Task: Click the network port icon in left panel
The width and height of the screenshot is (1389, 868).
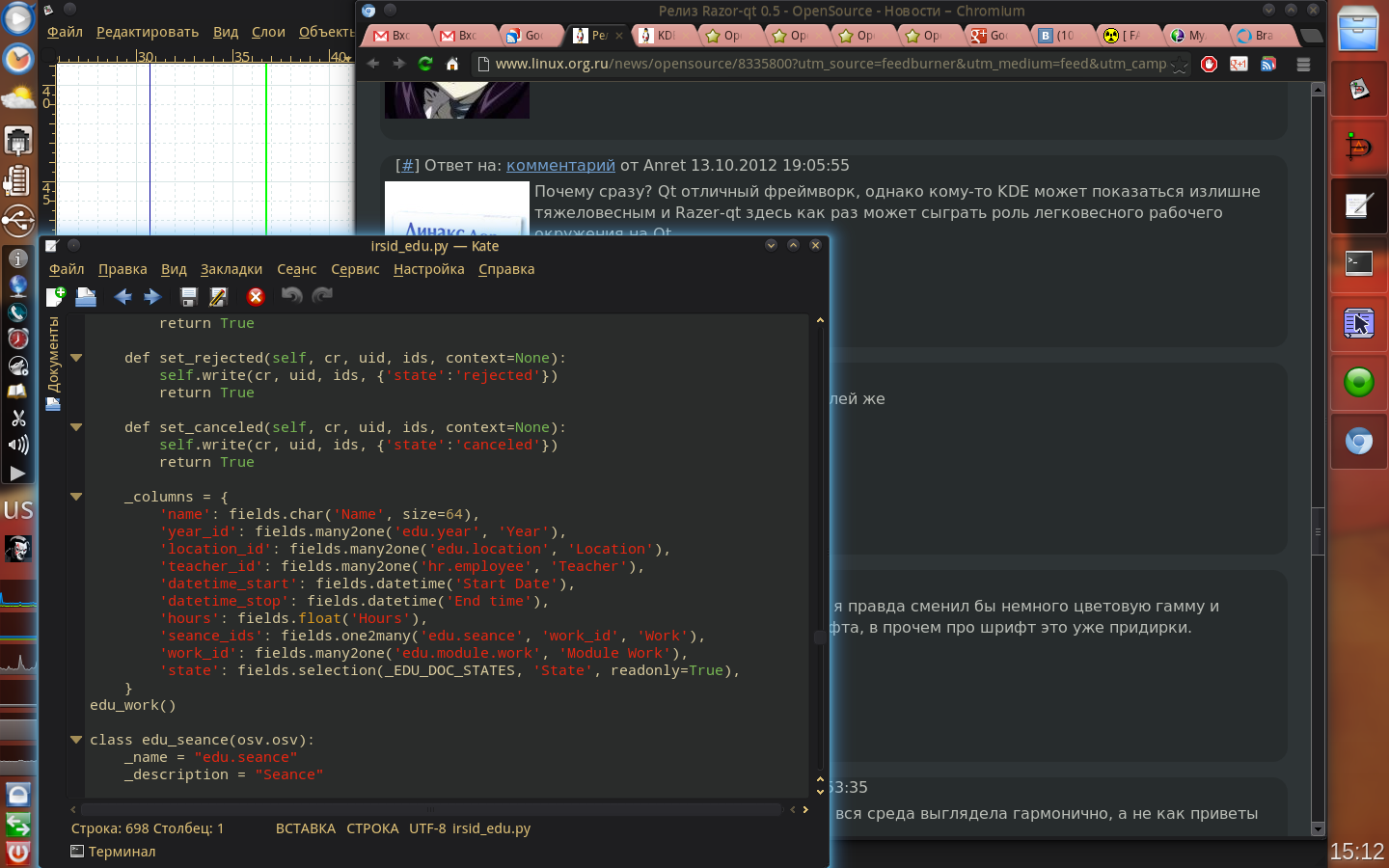Action: tap(17, 141)
